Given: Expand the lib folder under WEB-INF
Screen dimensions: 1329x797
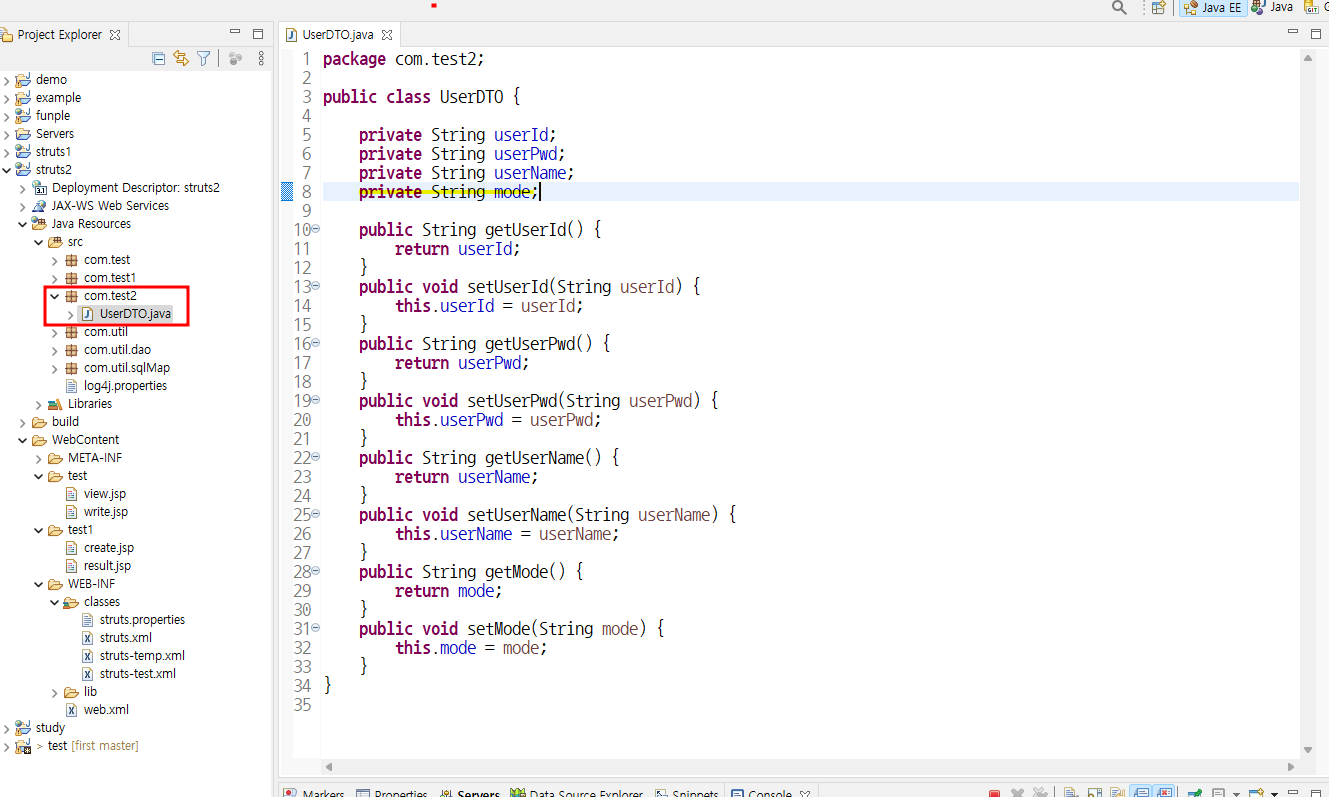Looking at the screenshot, I should point(54,692).
